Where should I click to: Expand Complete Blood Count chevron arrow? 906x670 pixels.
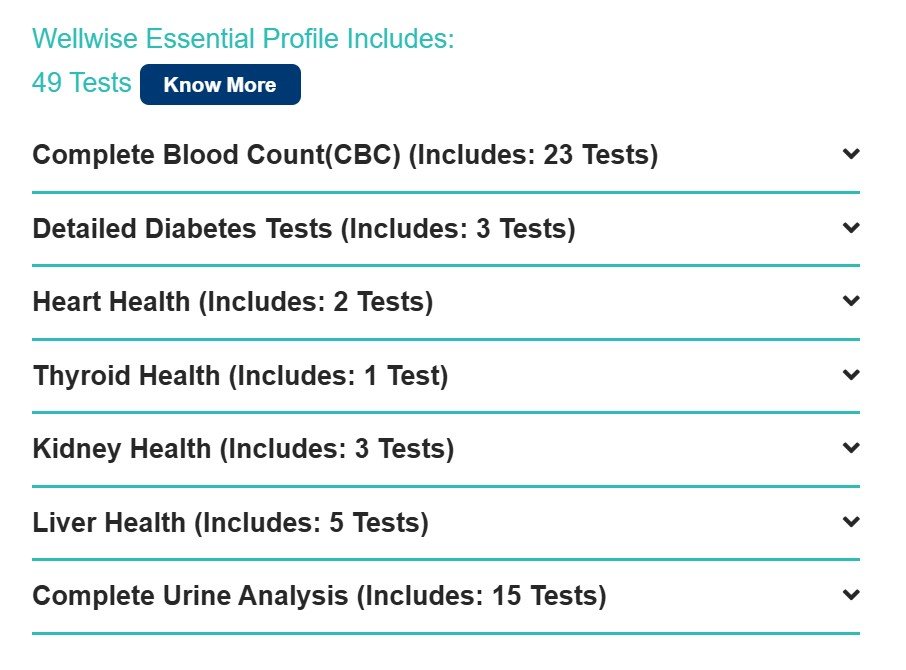pyautogui.click(x=851, y=154)
